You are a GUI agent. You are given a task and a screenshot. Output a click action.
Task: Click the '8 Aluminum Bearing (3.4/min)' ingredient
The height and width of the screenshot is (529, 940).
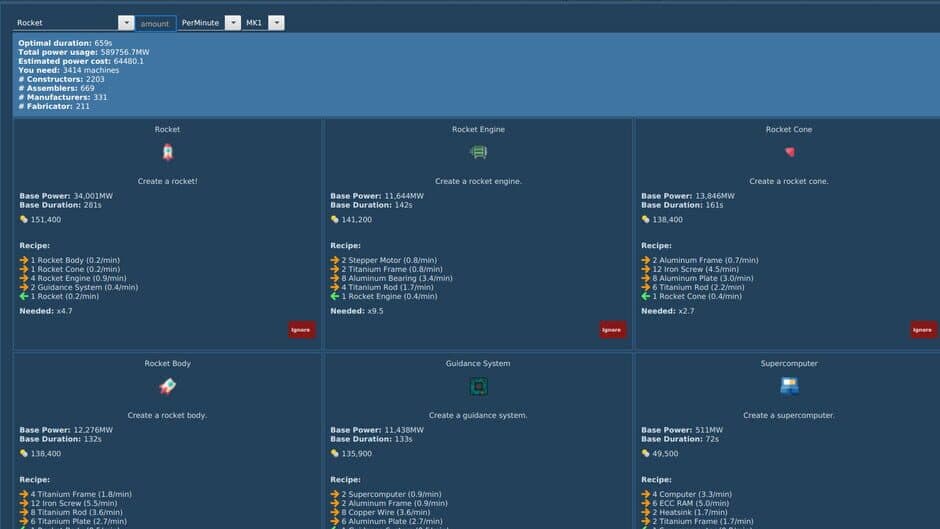397,278
